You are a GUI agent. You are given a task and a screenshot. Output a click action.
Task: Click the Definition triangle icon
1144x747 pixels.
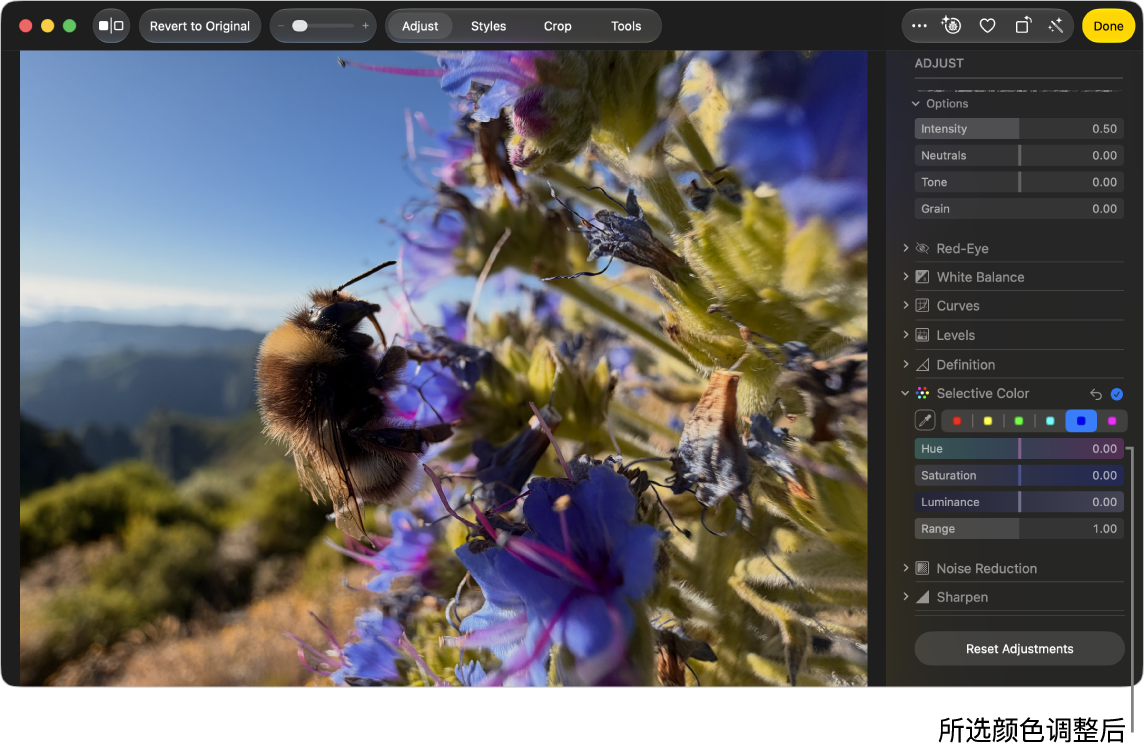(x=922, y=365)
